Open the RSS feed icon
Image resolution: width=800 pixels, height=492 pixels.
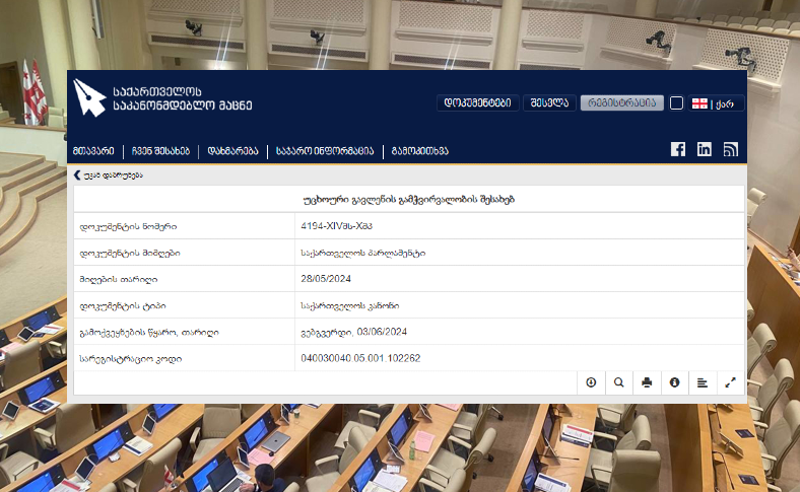731,149
